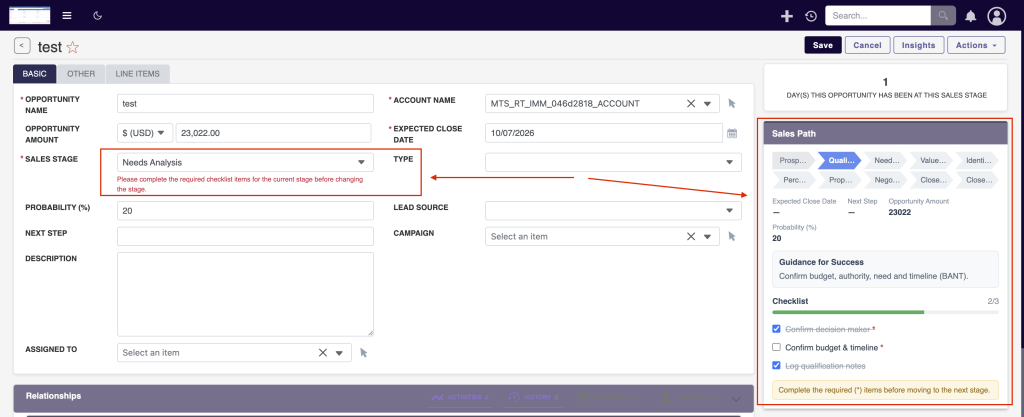
Task: Toggle dark mode moon icon
Action: 98,16
